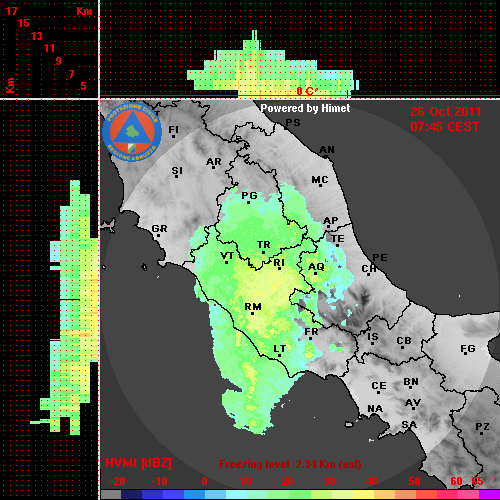Click the -10 dBZ legend value
This screenshot has width=500, height=500.
pyautogui.click(x=159, y=481)
